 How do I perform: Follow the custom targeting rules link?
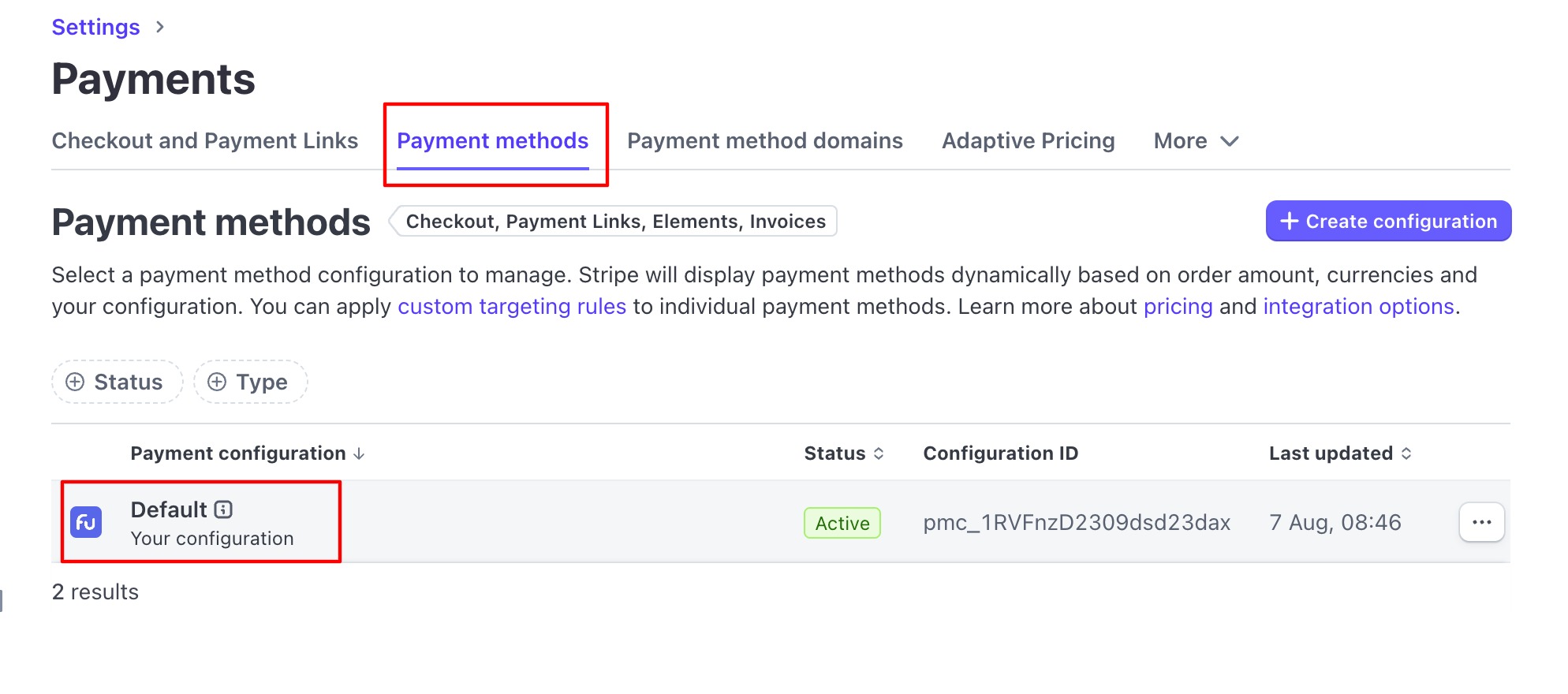coord(512,307)
